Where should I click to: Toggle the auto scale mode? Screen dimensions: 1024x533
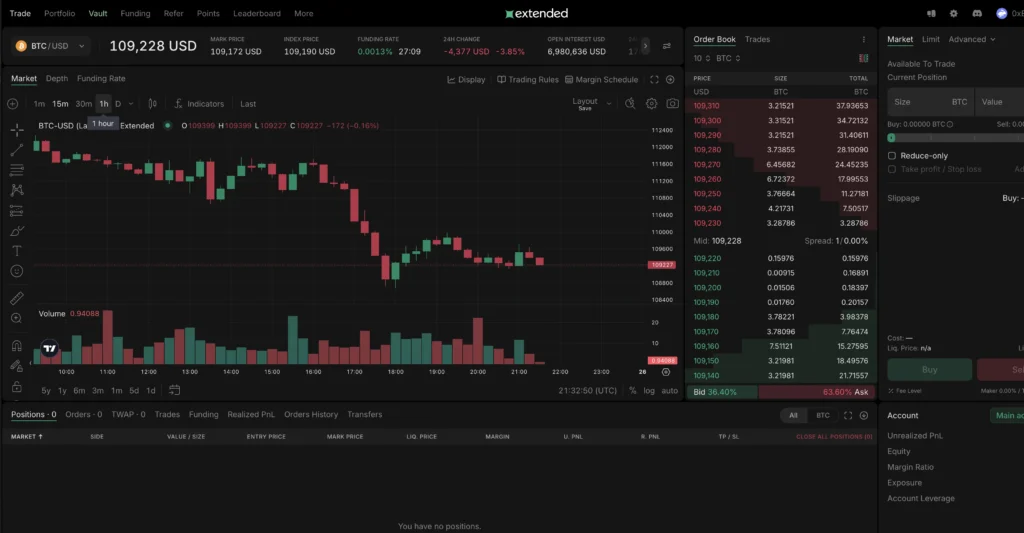tap(669, 391)
